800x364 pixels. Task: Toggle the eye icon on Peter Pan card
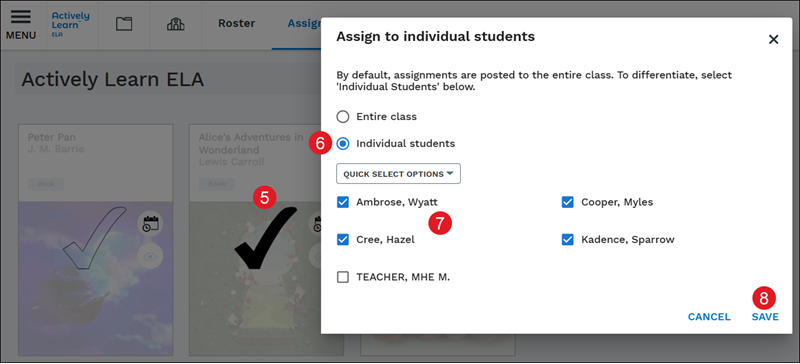tap(151, 257)
